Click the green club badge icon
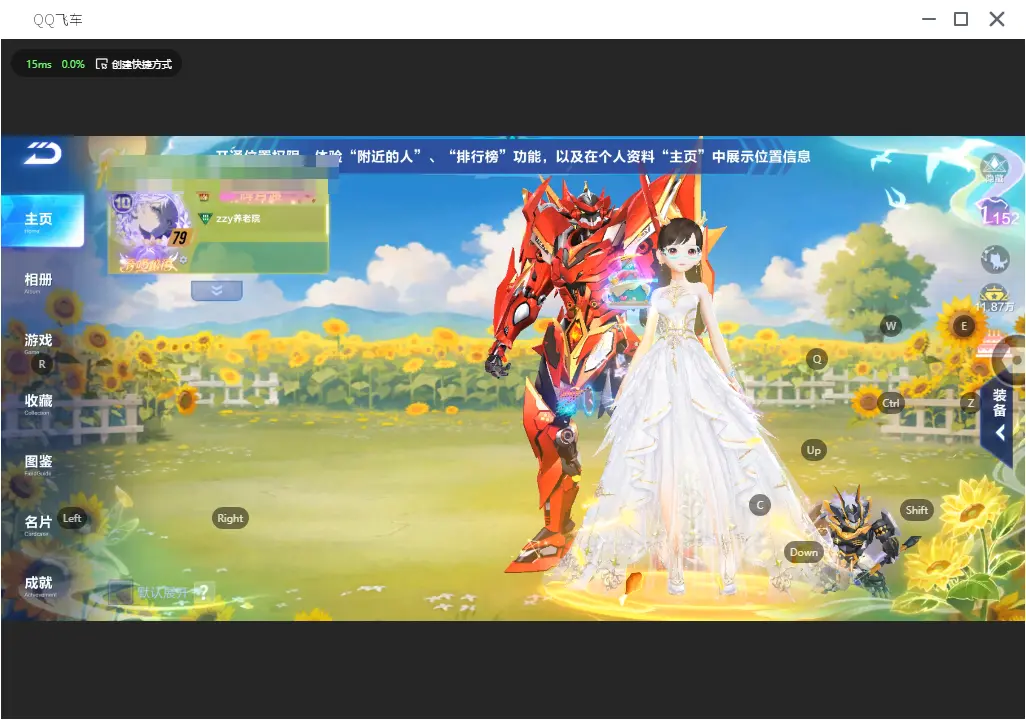The height and width of the screenshot is (720, 1026). tap(205, 218)
